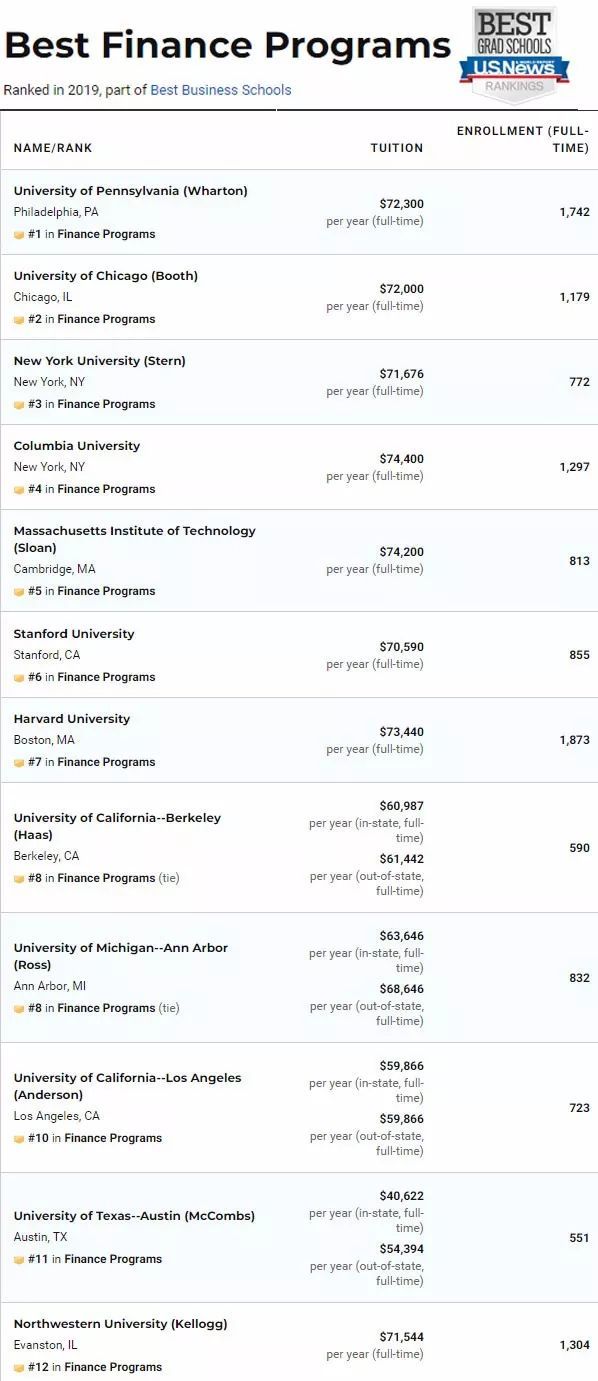
Task: Open New York University (Stern) entry
Action: 99,361
